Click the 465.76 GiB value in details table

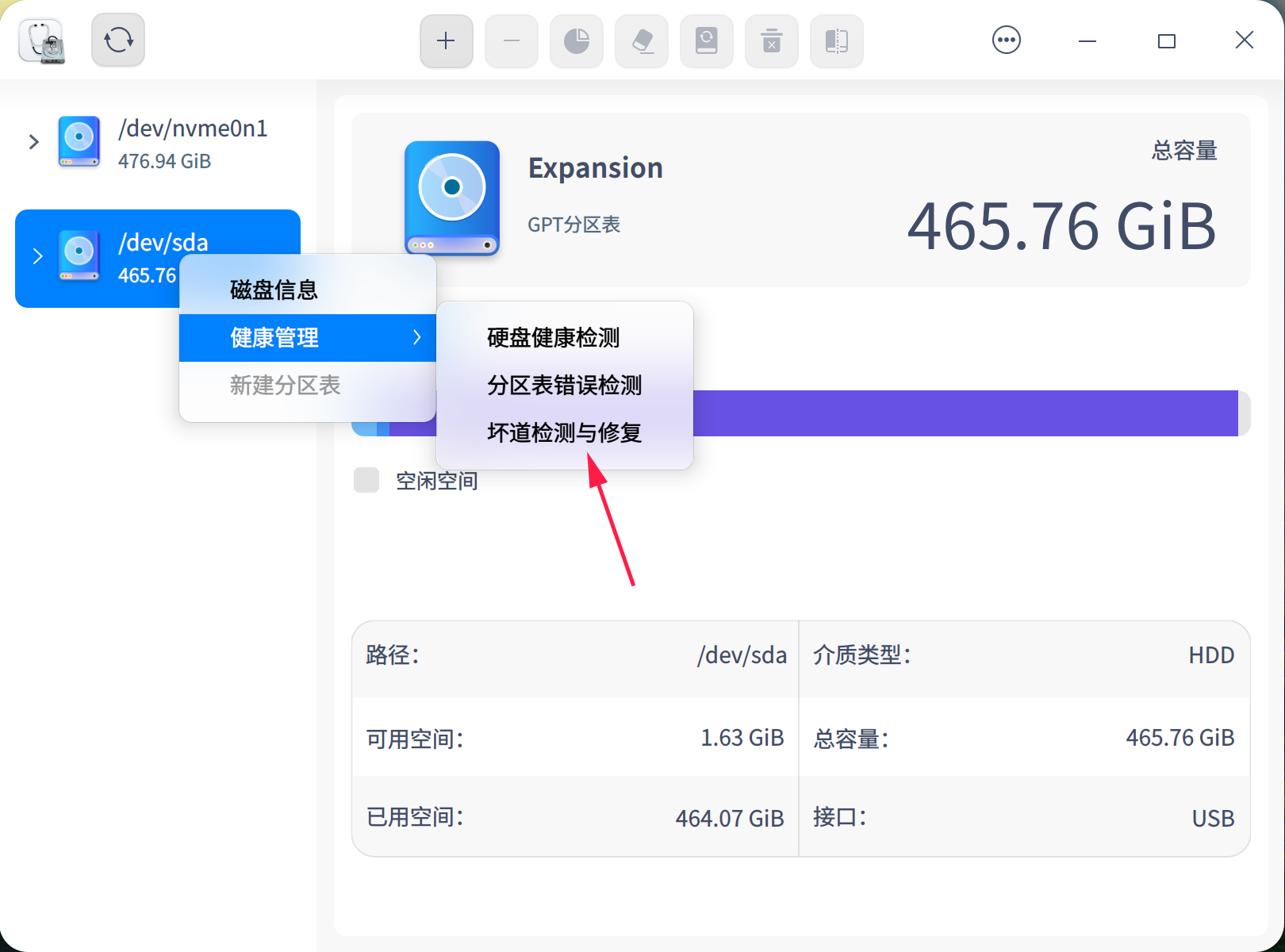click(x=1180, y=738)
